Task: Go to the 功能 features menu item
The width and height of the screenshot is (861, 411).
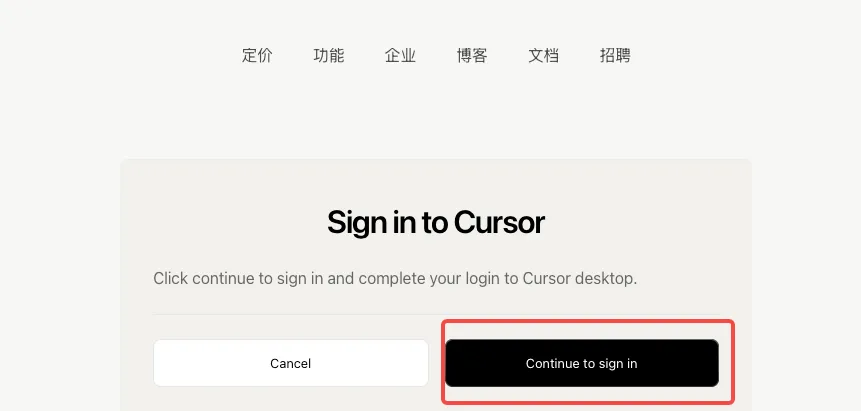Action: click(x=328, y=55)
